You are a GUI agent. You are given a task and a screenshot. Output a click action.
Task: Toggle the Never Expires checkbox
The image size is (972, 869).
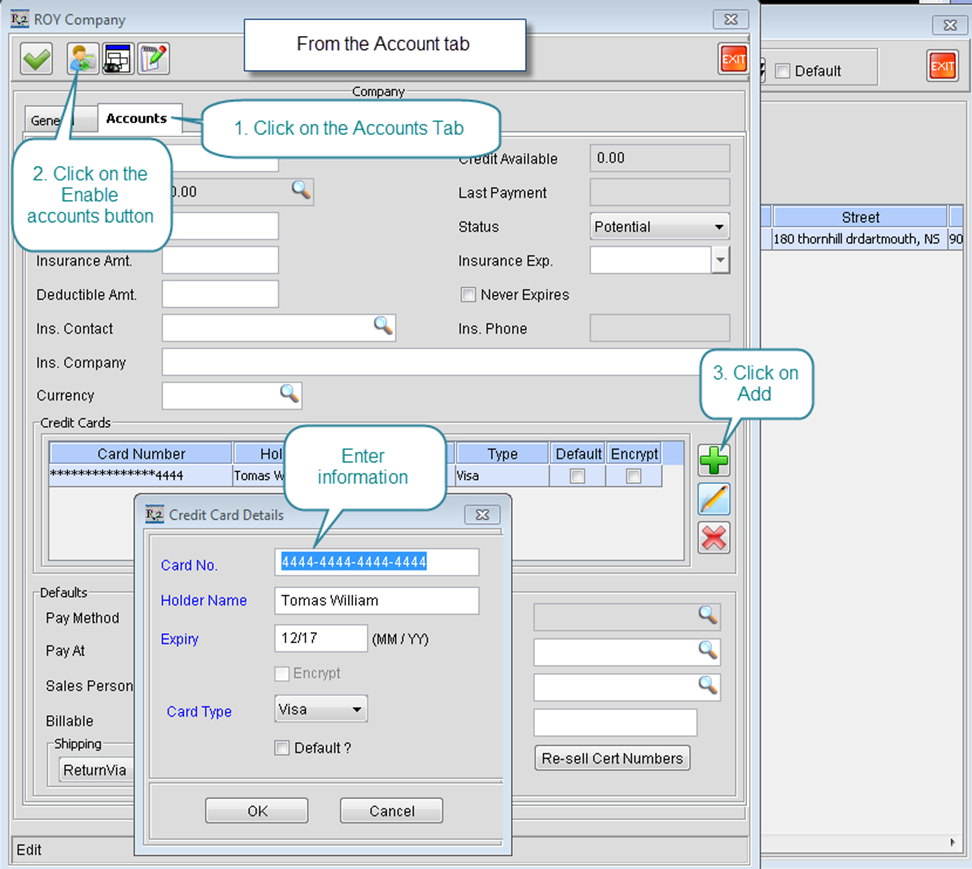(x=468, y=295)
